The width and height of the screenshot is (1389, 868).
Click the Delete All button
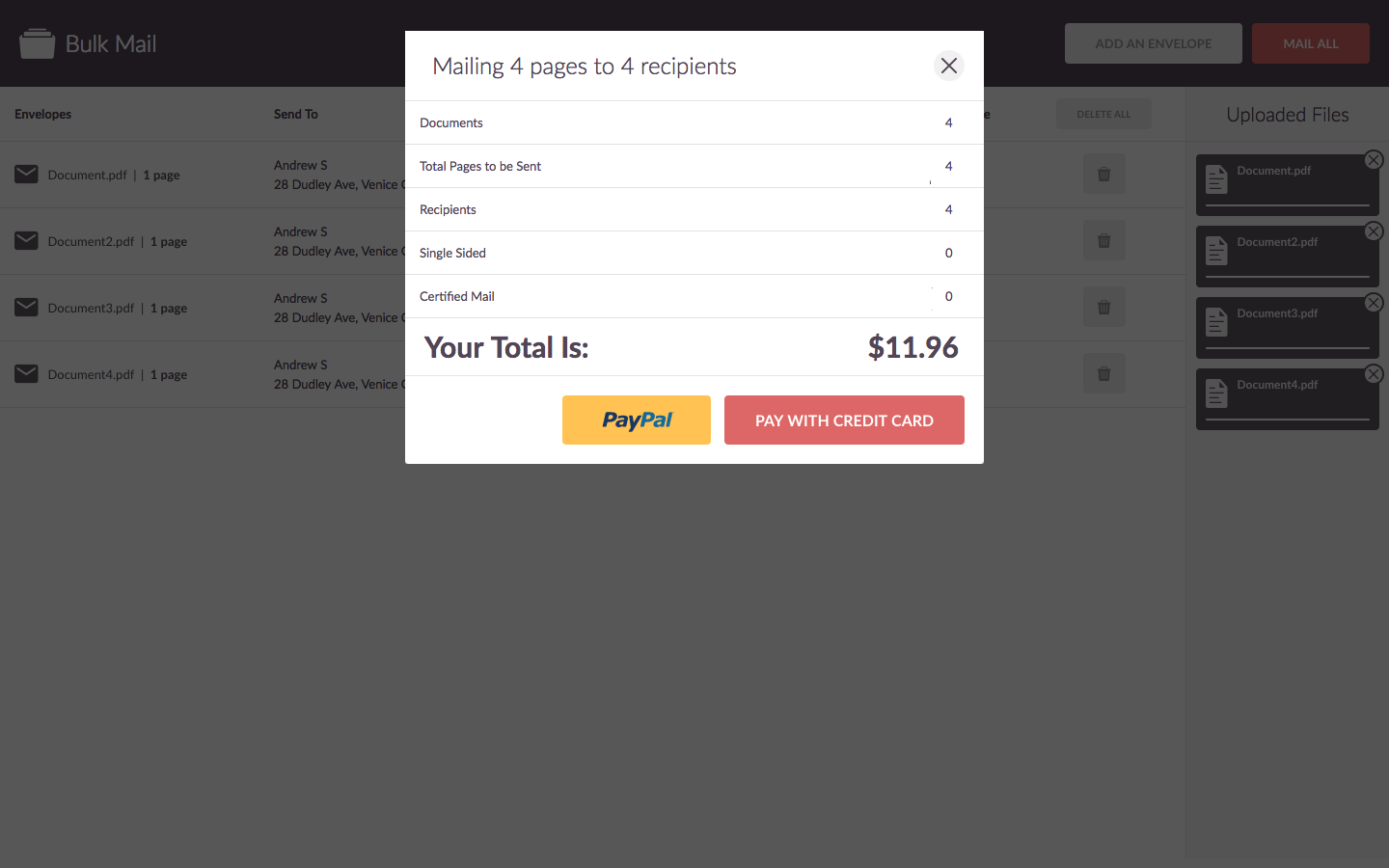1103,114
